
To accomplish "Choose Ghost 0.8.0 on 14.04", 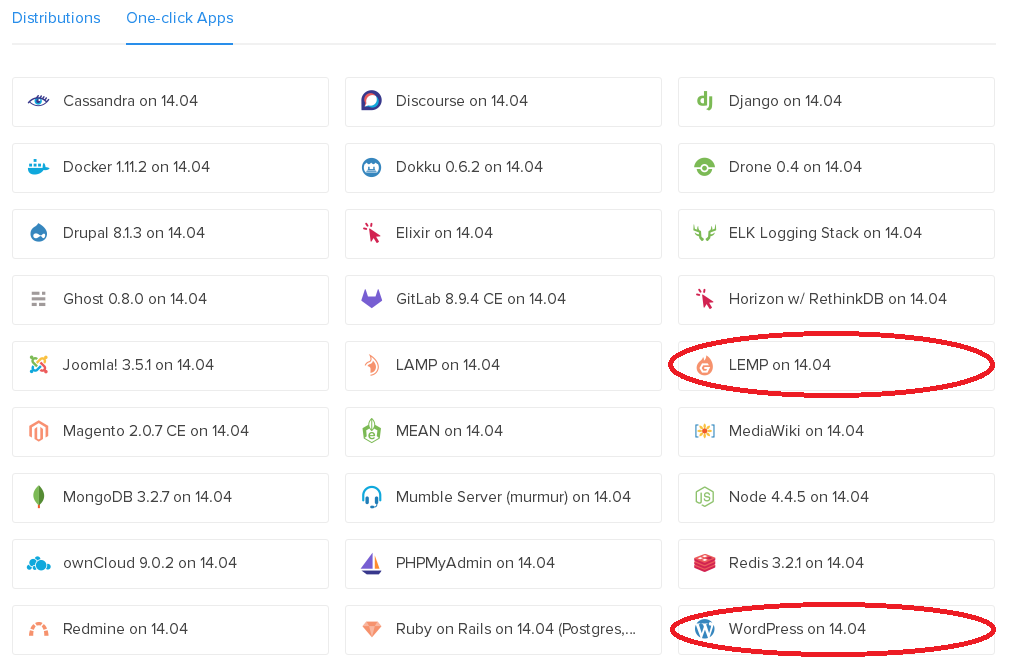I will click(171, 300).
